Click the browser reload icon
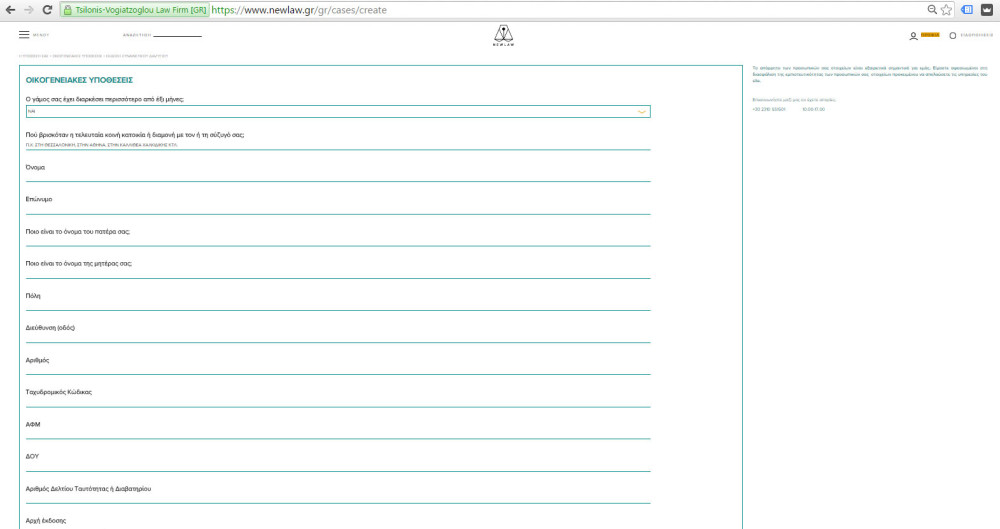The image size is (1000, 529). (46, 9)
